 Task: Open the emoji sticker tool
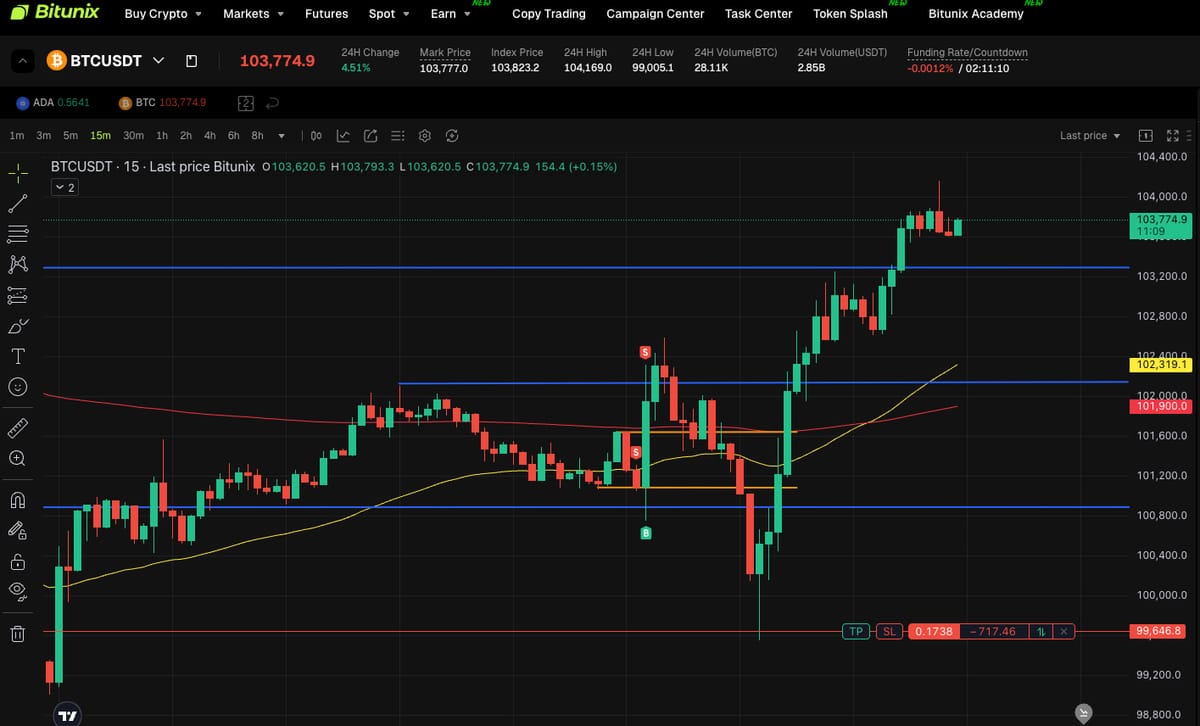tap(18, 386)
